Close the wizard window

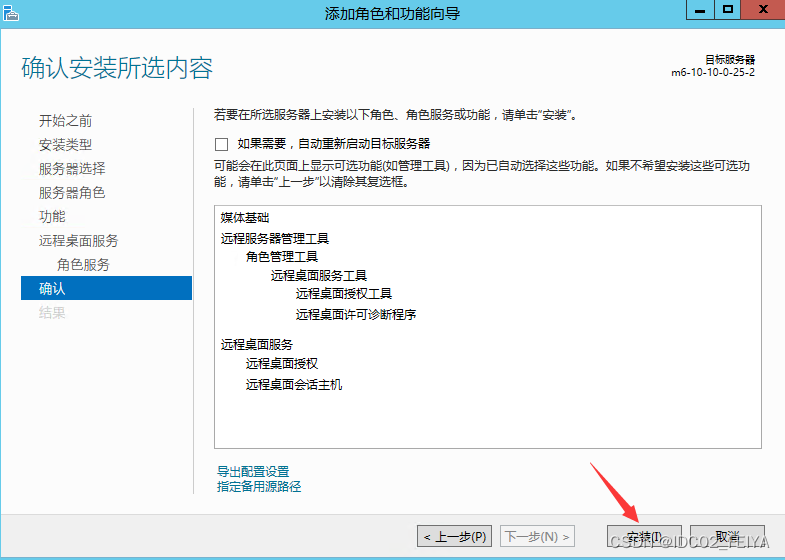click(x=763, y=10)
